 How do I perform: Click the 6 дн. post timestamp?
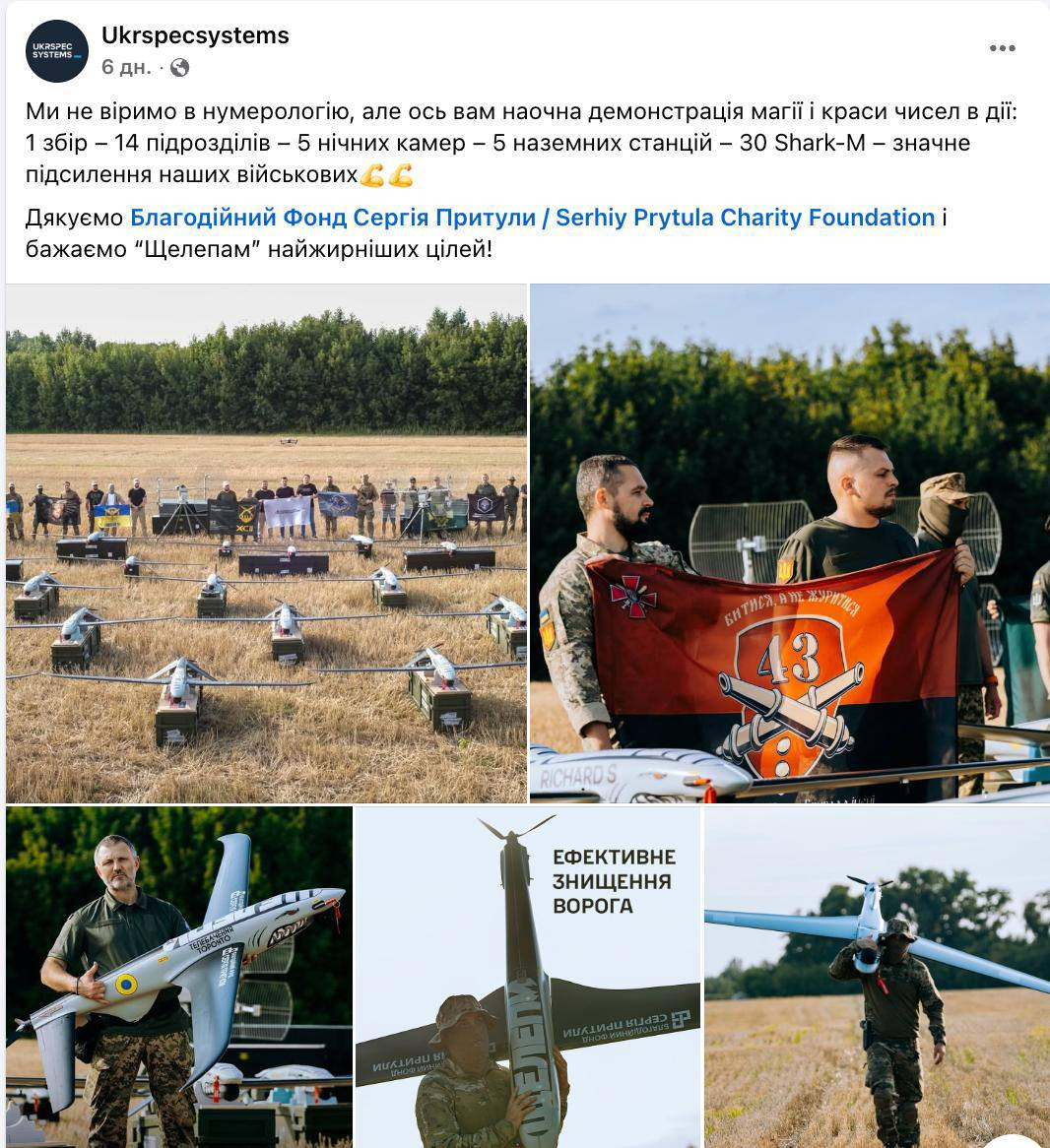tap(126, 67)
